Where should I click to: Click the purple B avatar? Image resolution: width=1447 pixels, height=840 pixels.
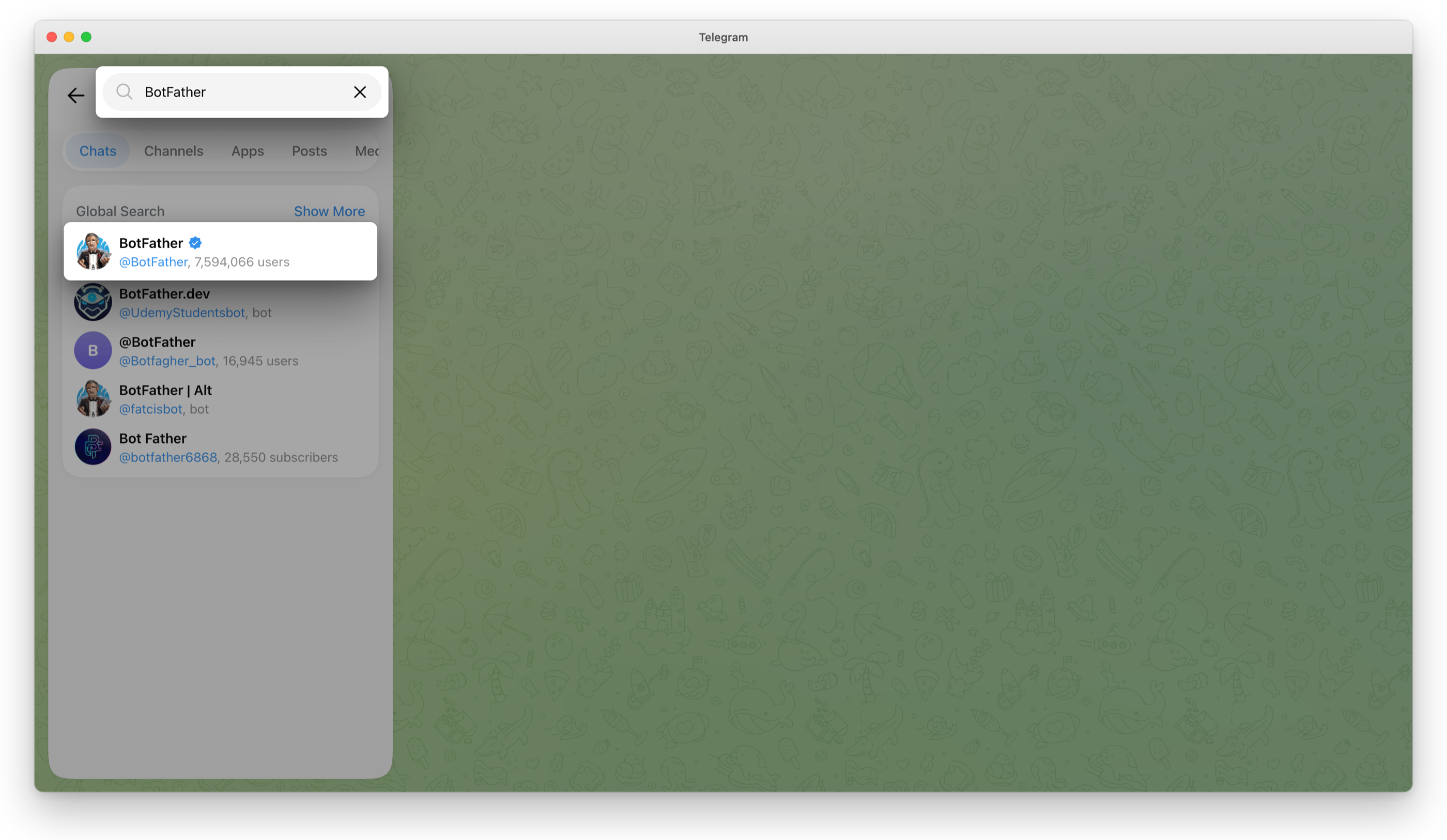point(93,350)
